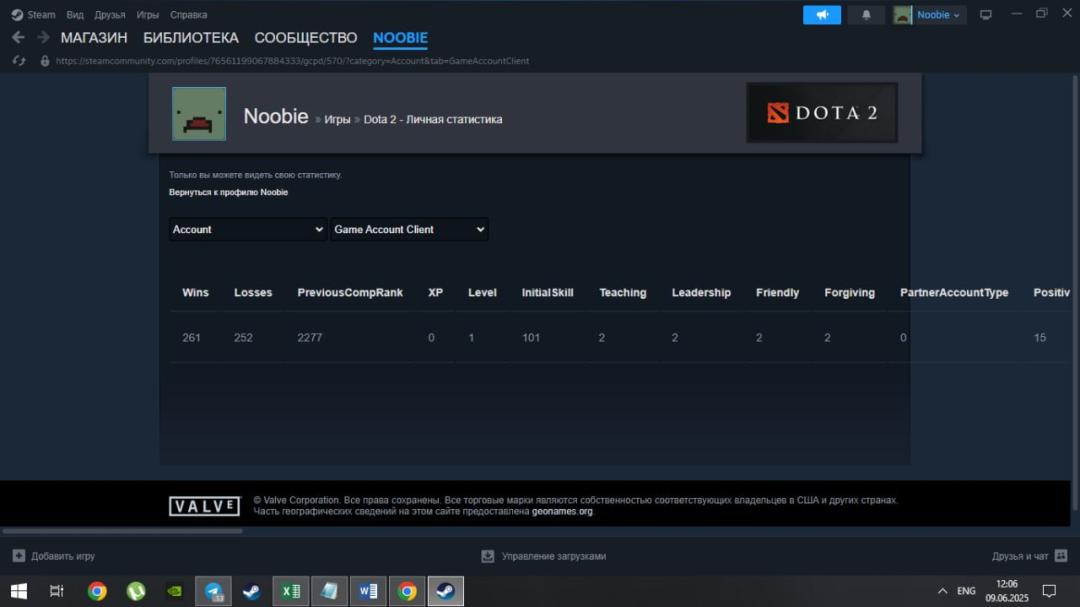Screen dimensions: 1080x607
Task: Reload the page with the refresh icon
Action: click(x=19, y=61)
